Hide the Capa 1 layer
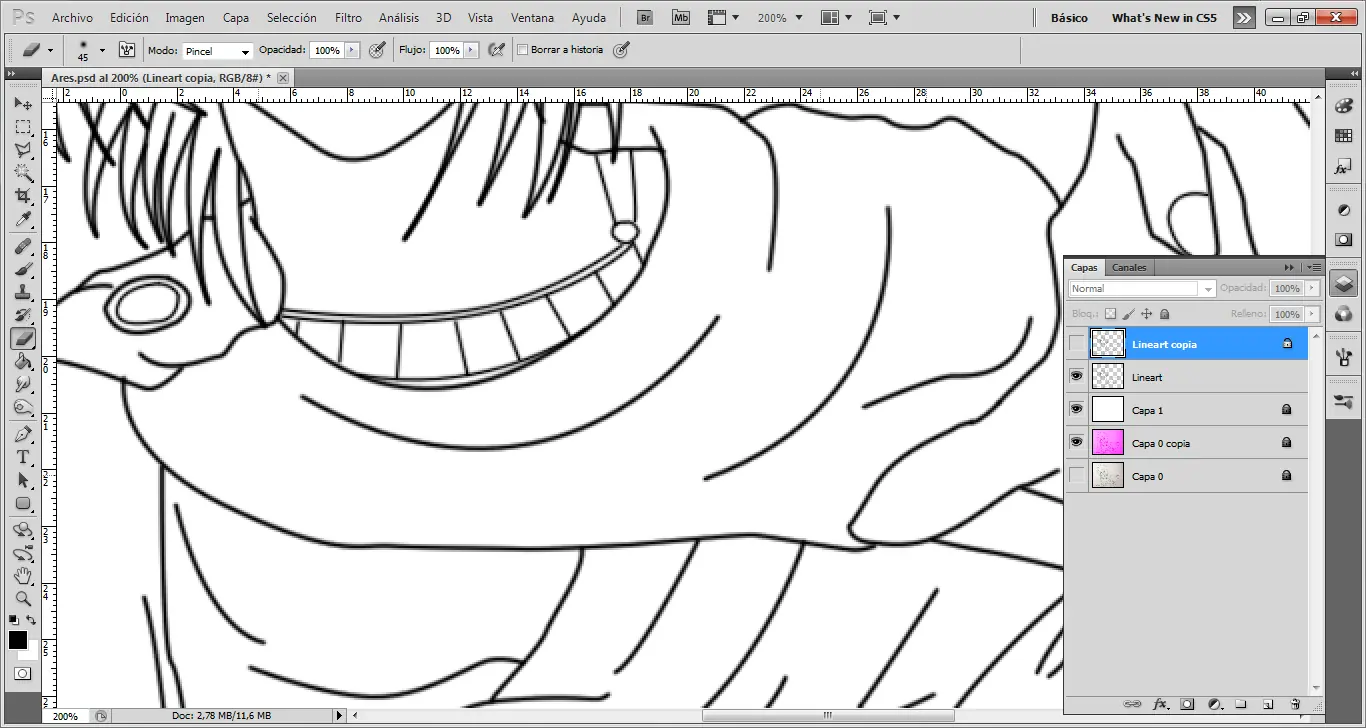This screenshot has height=728, width=1366. [x=1077, y=410]
